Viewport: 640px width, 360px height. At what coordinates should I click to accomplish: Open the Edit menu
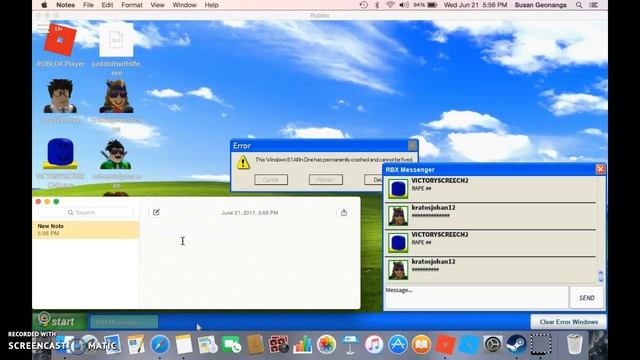(x=107, y=5)
